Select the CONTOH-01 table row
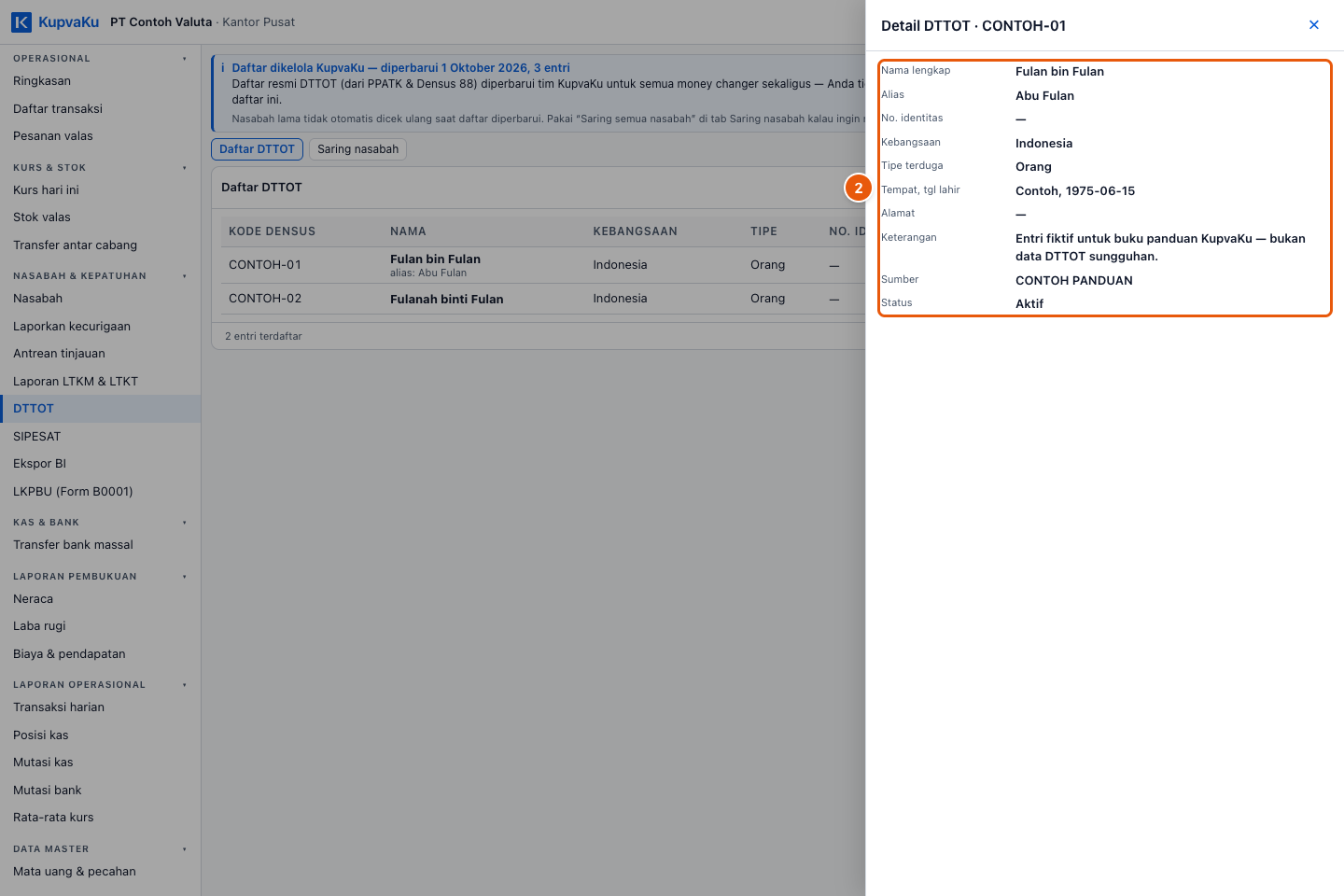 543,265
